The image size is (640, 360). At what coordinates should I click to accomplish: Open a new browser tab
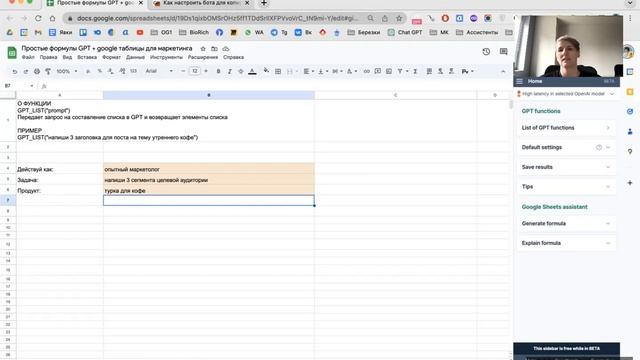pyautogui.click(x=264, y=3)
